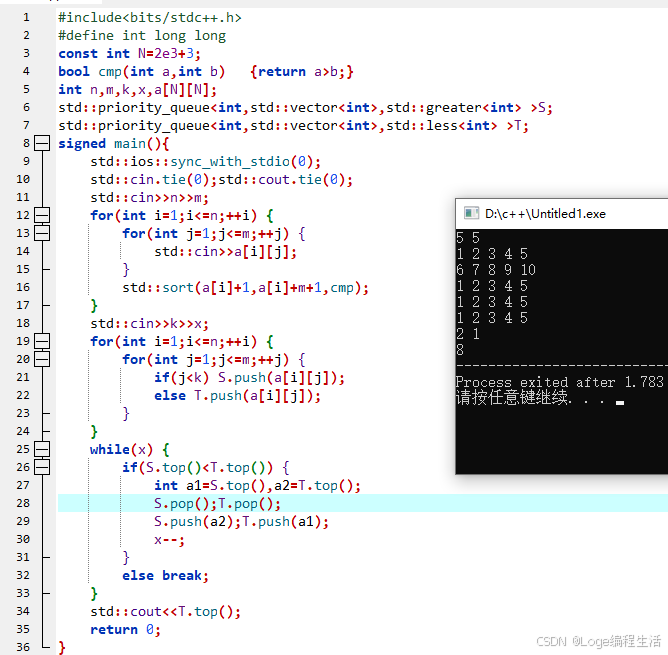Click the '6 7 8 9 10' line in console

click(x=496, y=269)
